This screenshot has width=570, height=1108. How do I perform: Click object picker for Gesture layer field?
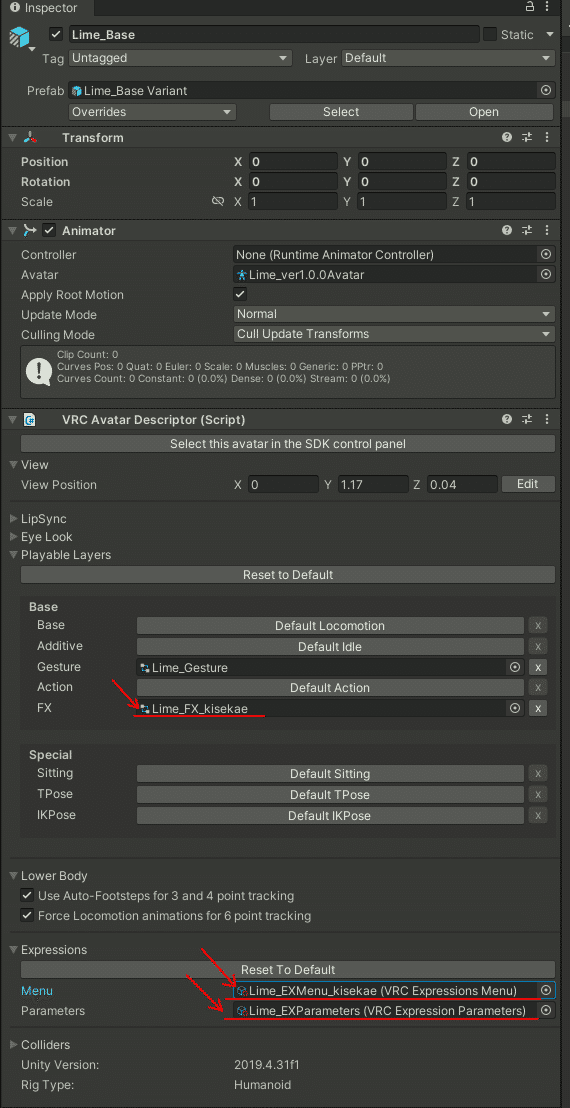click(515, 667)
